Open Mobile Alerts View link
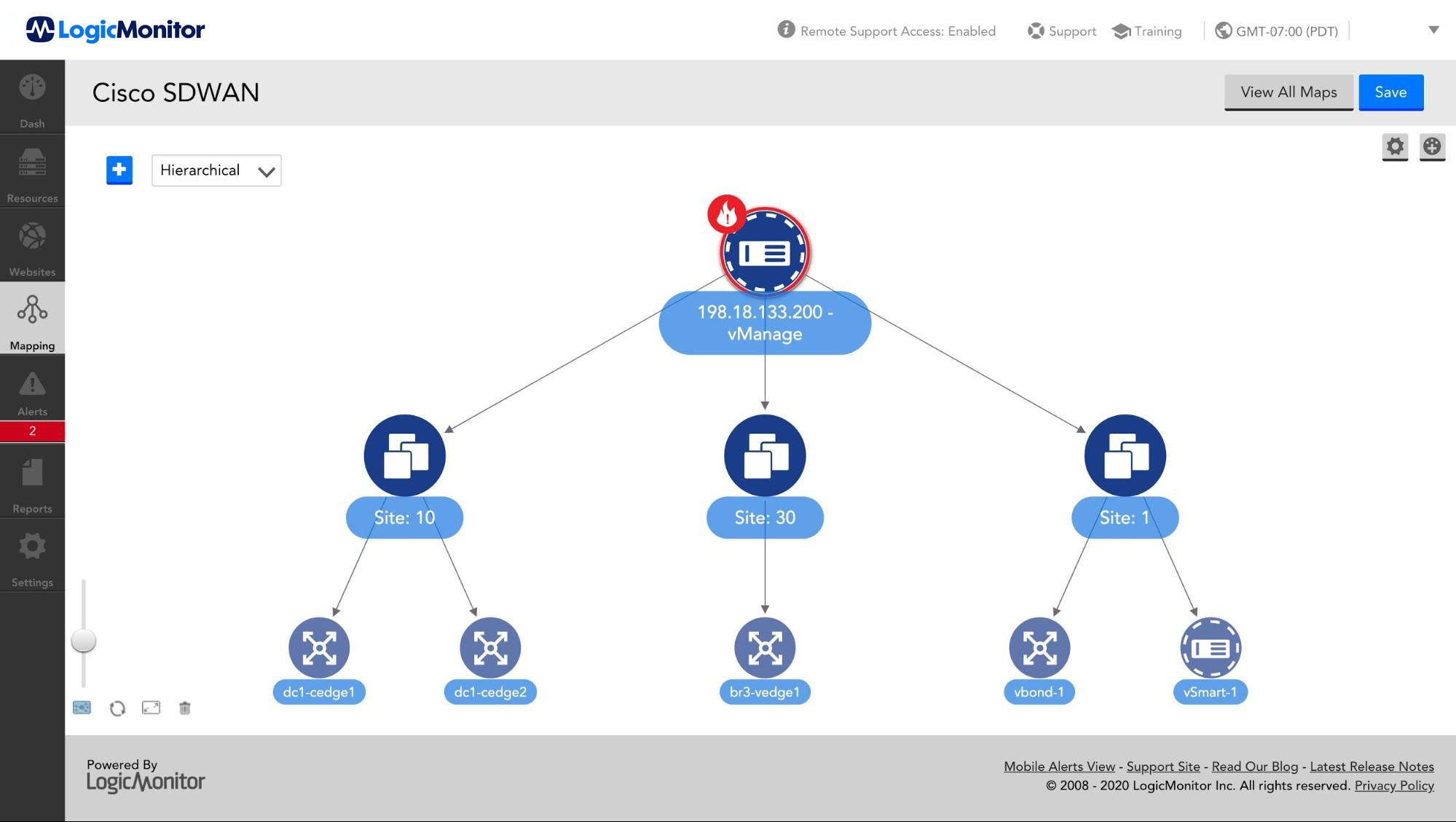The image size is (1456, 822). (1059, 767)
